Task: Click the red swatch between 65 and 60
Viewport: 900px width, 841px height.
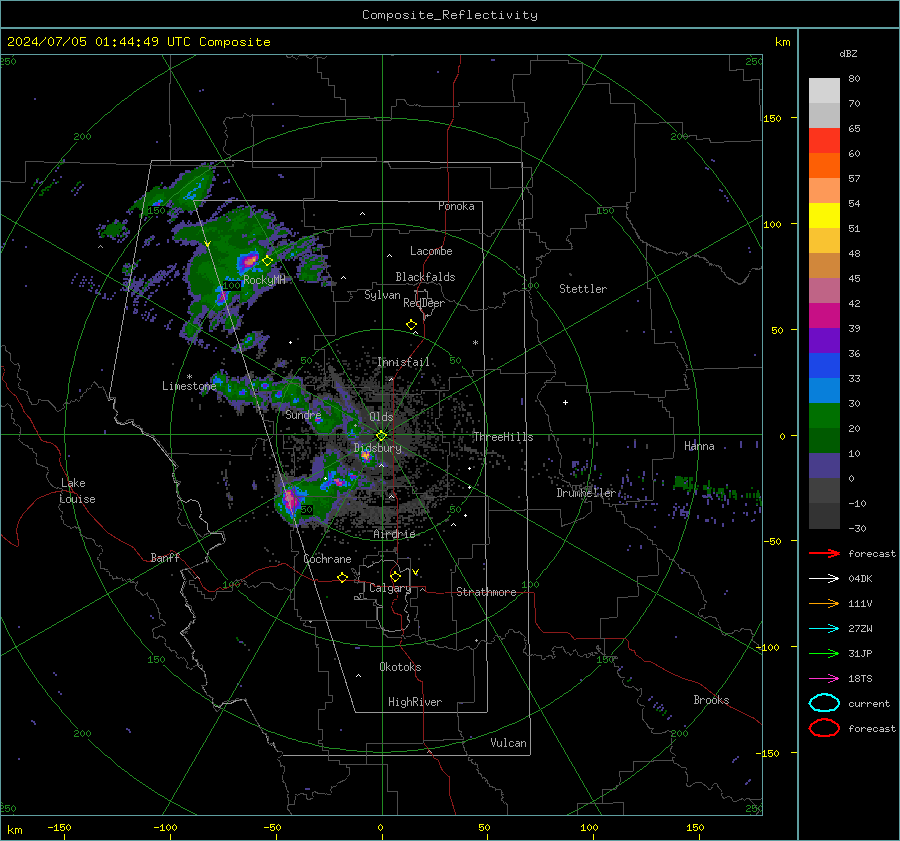Action: (824, 141)
